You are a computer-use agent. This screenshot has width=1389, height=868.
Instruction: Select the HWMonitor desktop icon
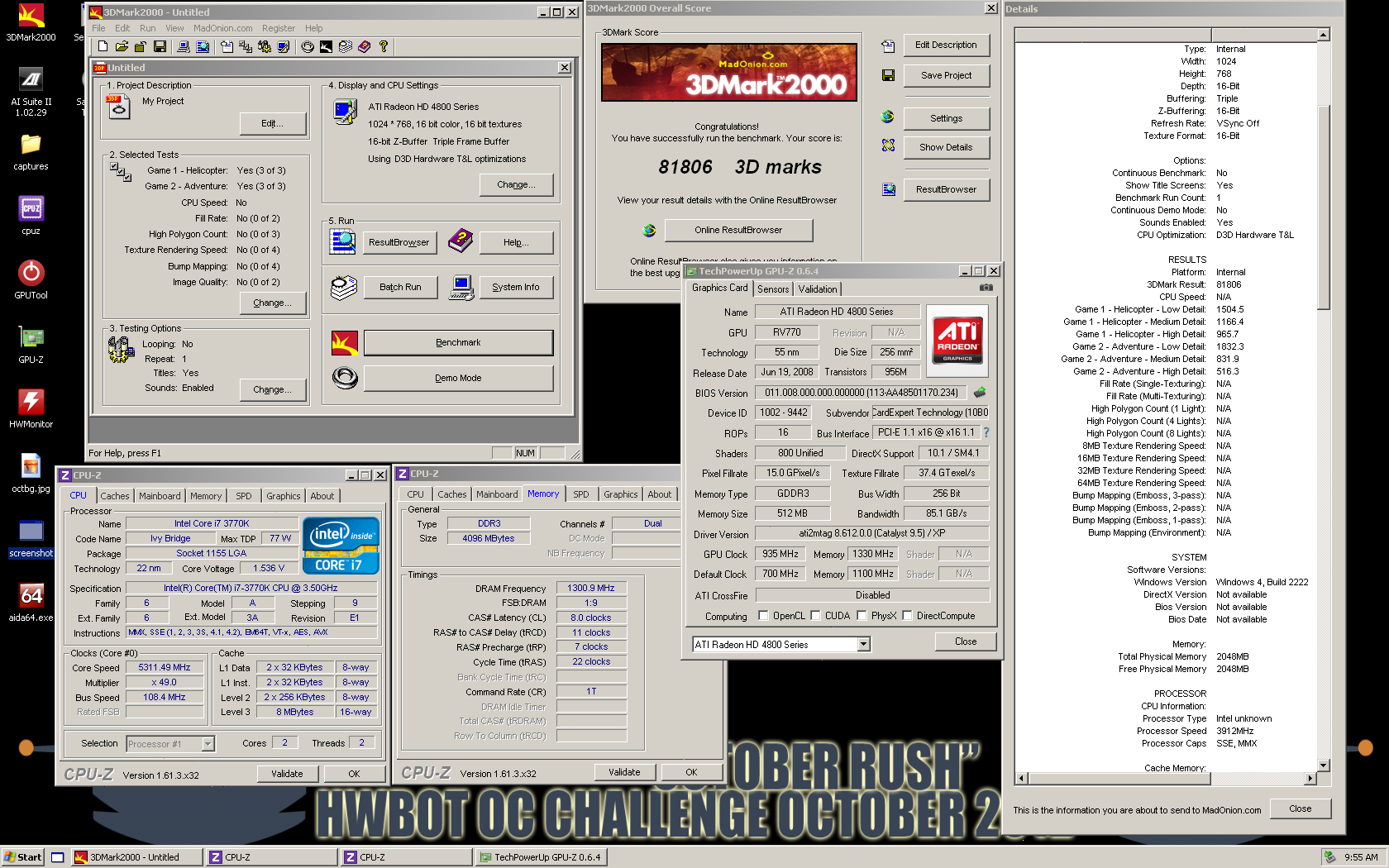(x=31, y=409)
